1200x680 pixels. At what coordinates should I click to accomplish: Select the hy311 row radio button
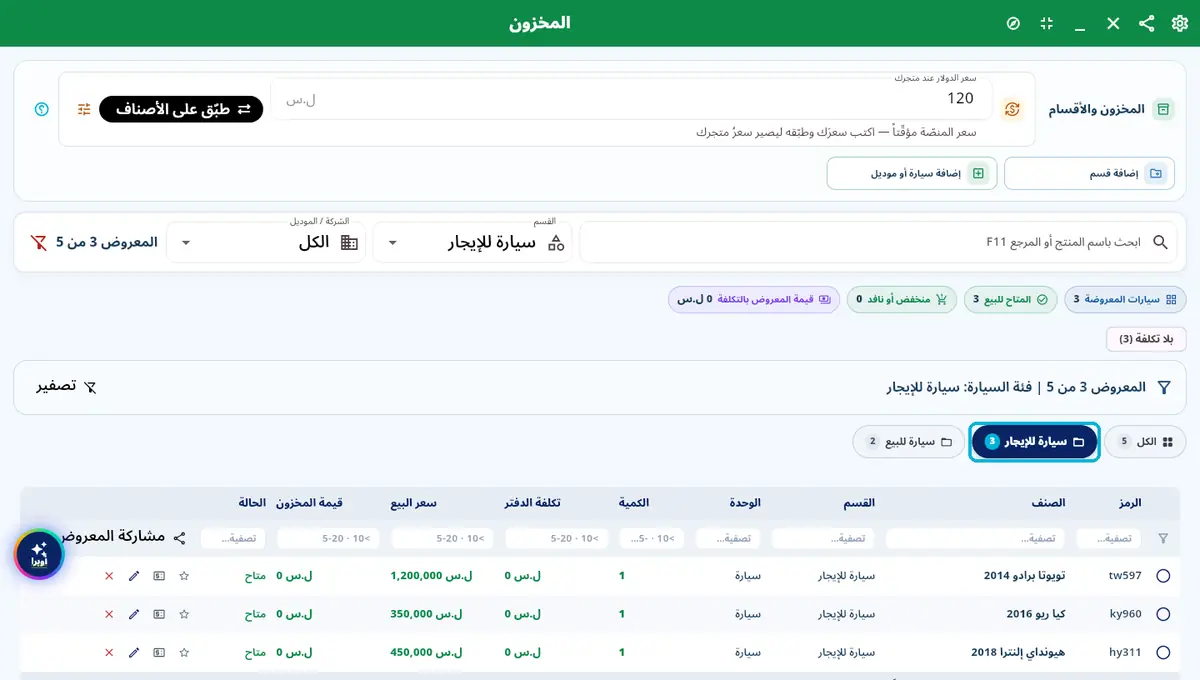[x=1162, y=652]
